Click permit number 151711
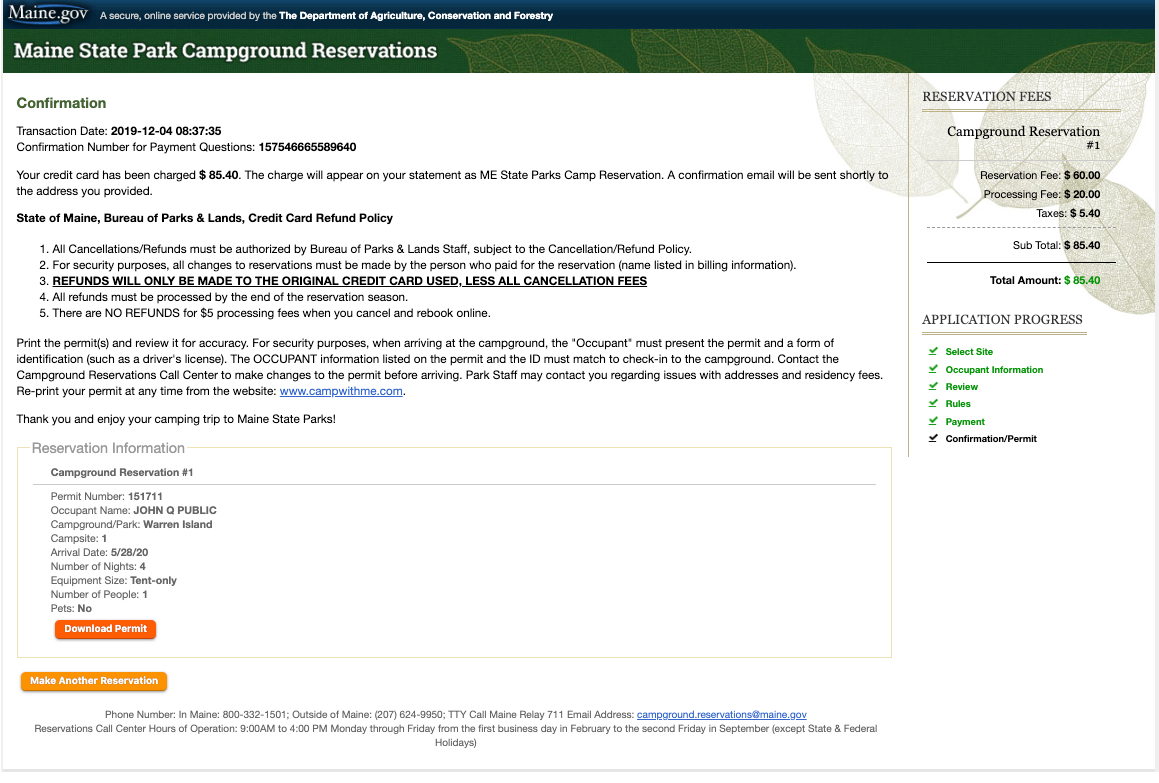 pos(145,497)
